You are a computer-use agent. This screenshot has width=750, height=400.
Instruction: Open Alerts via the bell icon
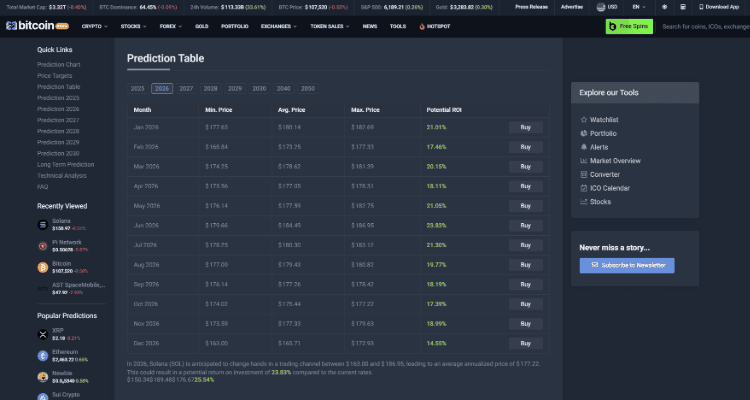pyautogui.click(x=583, y=147)
